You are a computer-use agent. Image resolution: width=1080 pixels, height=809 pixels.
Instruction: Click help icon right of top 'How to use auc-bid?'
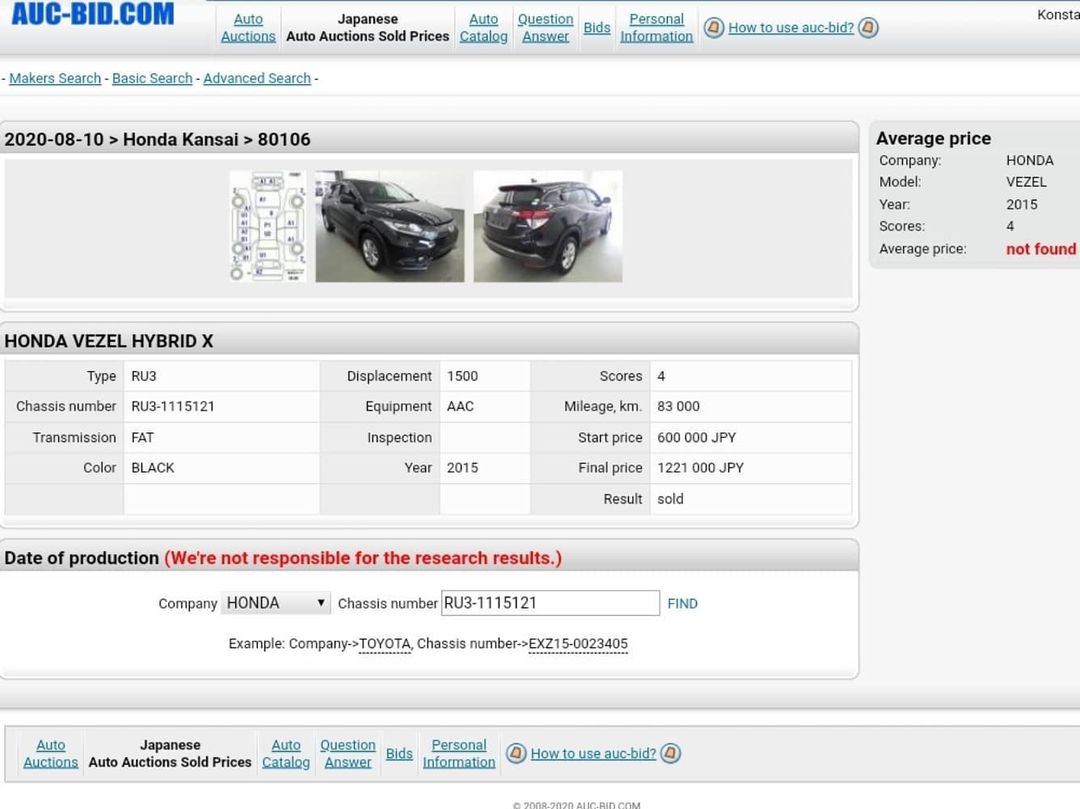pyautogui.click(x=869, y=28)
